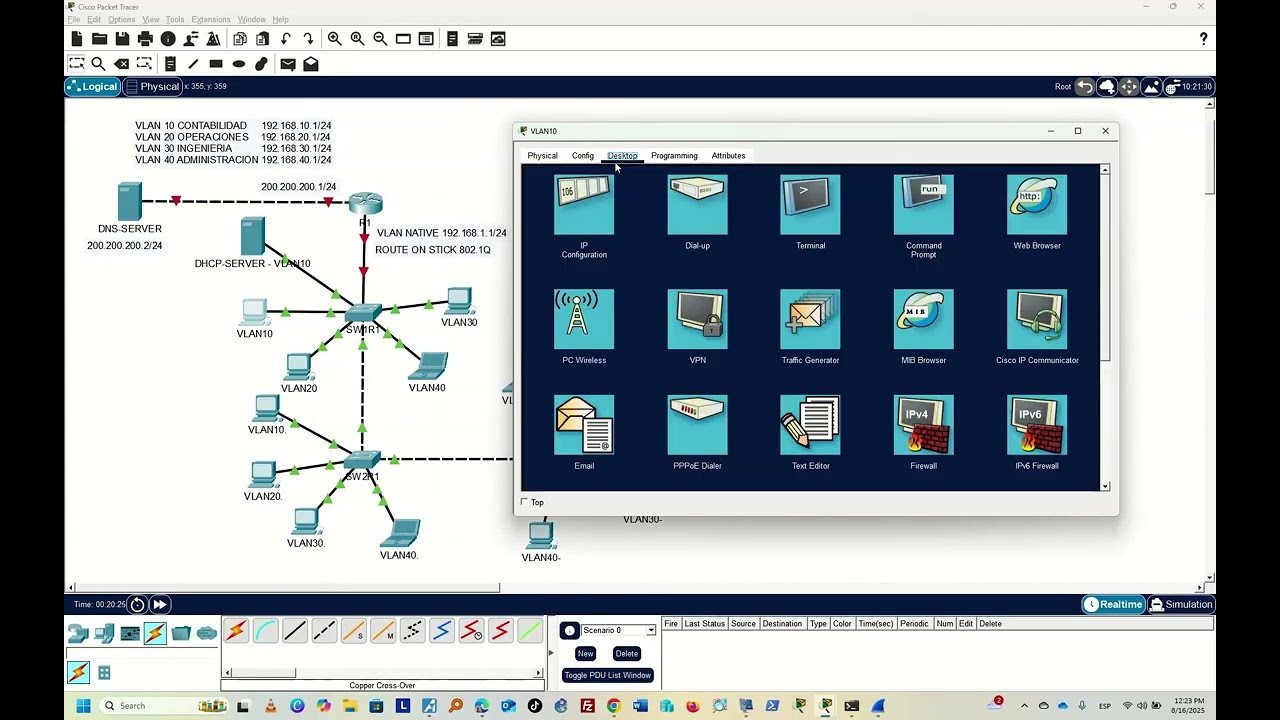This screenshot has width=1280, height=720.
Task: Open the Options menu
Action: (x=121, y=20)
